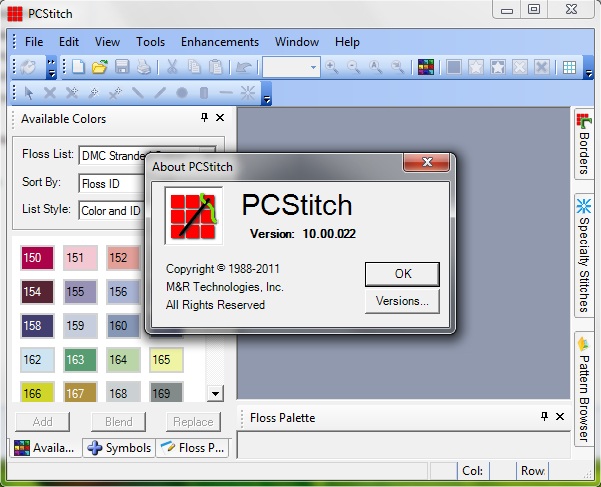Viewport: 601px width, 487px height.
Task: Click the star in box toolbar icon
Action: coord(476,67)
